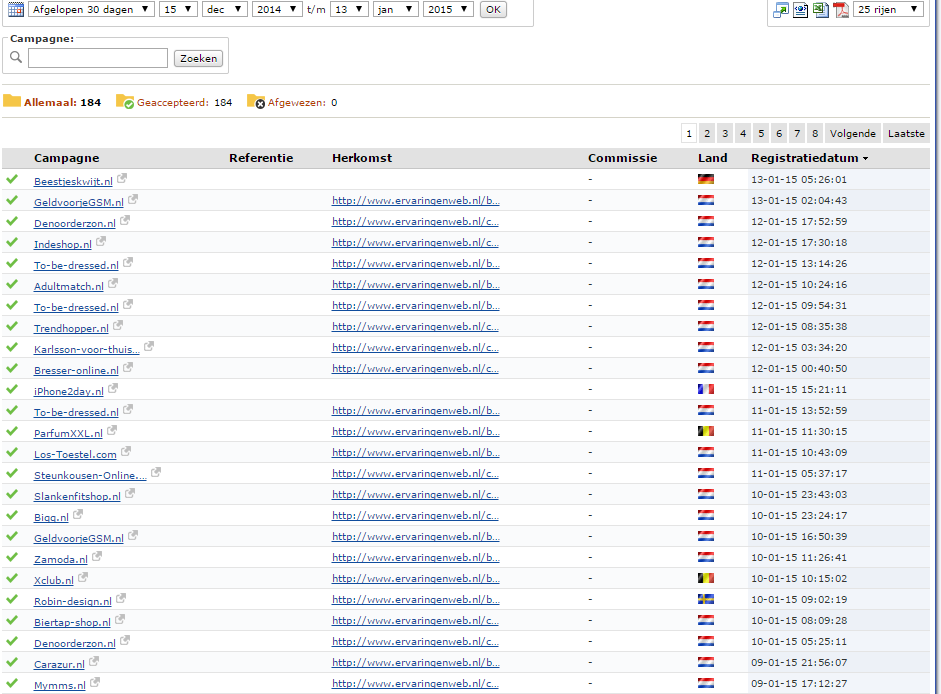Filter by Afgewezen: 0
Image resolution: width=941 pixels, height=694 pixels.
(302, 103)
